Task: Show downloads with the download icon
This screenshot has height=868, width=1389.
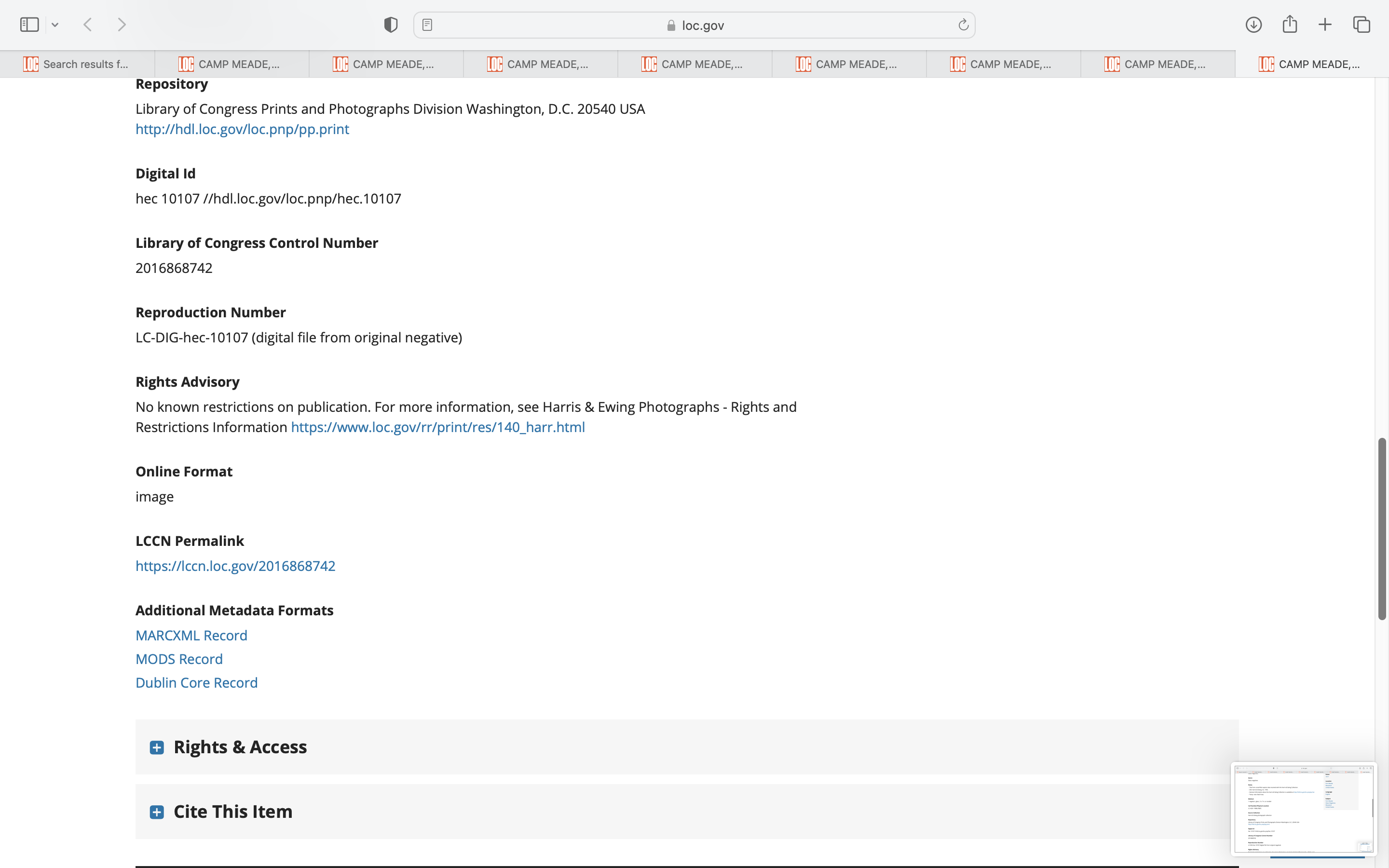Action: (x=1253, y=25)
